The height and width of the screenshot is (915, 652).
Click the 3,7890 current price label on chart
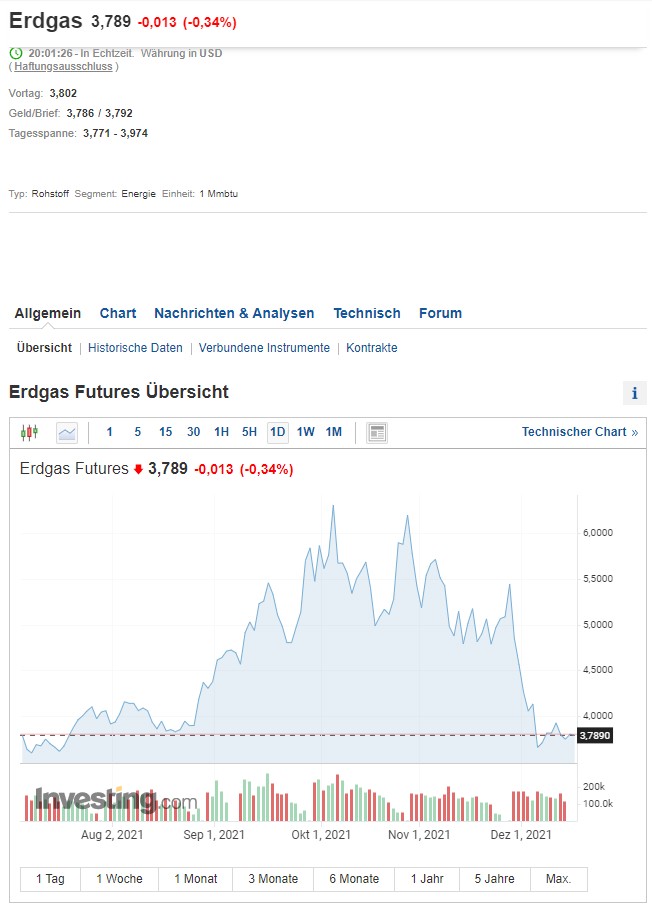coord(595,735)
